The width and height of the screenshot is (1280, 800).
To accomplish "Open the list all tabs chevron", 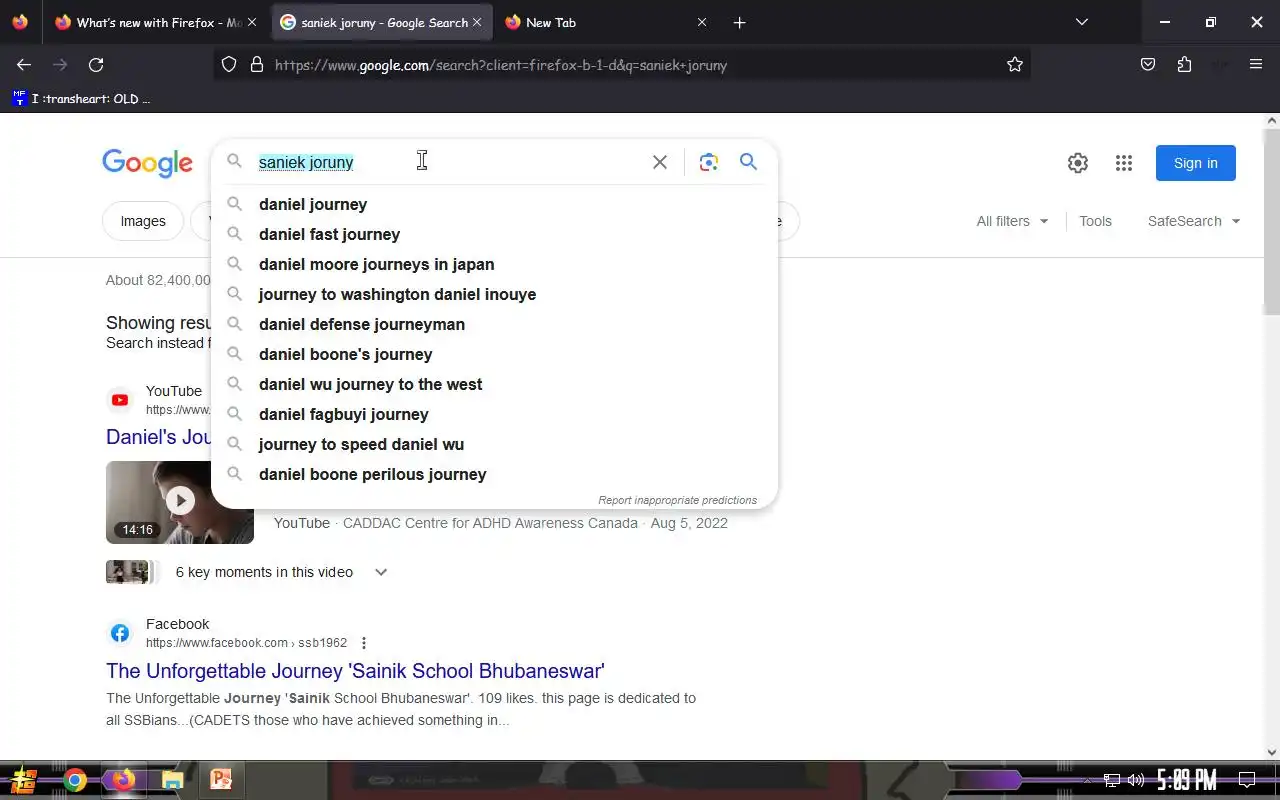I will pyautogui.click(x=1082, y=22).
